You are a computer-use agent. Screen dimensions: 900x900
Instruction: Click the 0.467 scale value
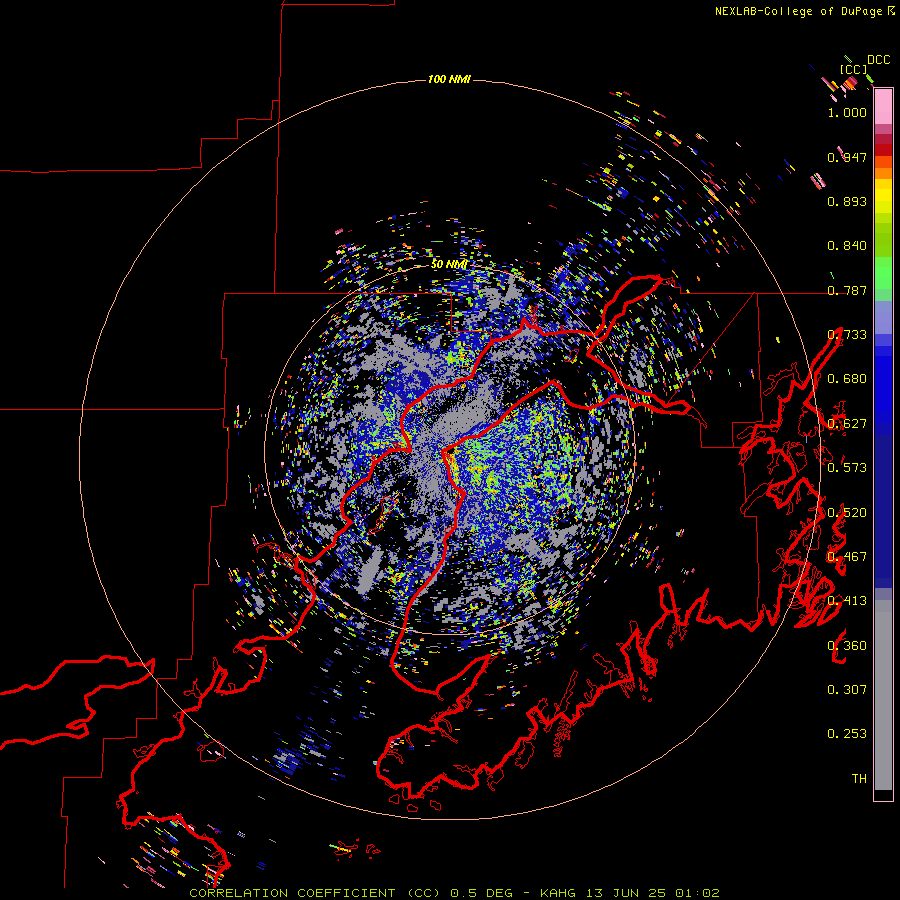tap(847, 557)
